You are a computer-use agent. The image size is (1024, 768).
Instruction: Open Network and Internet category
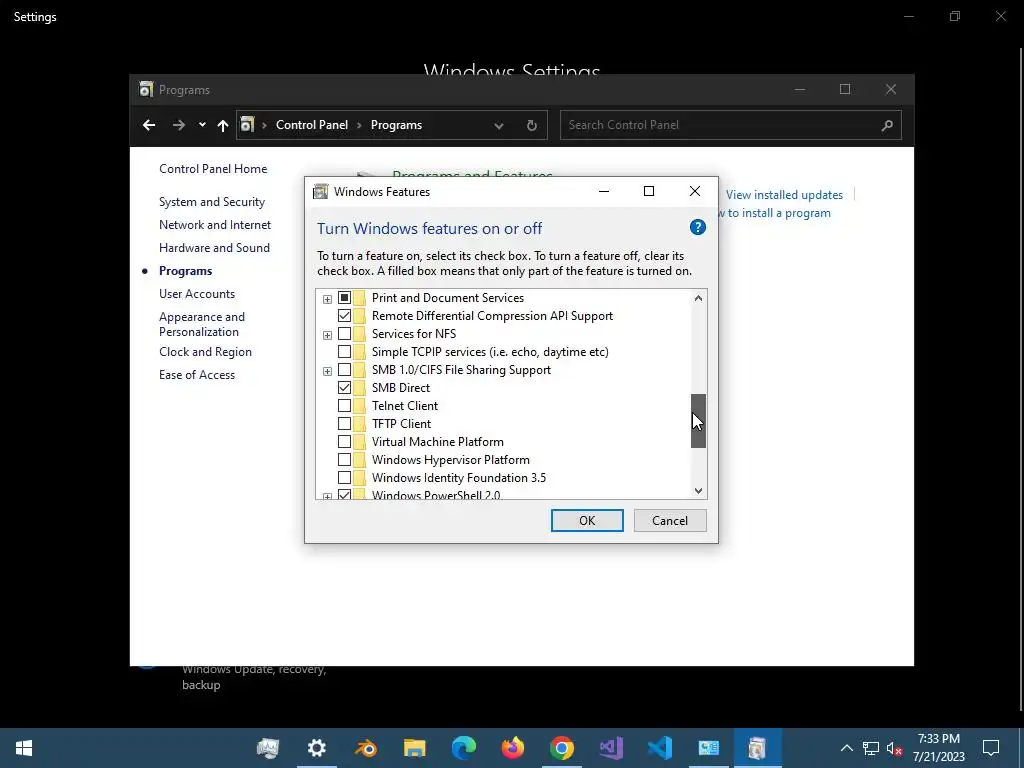(x=215, y=225)
